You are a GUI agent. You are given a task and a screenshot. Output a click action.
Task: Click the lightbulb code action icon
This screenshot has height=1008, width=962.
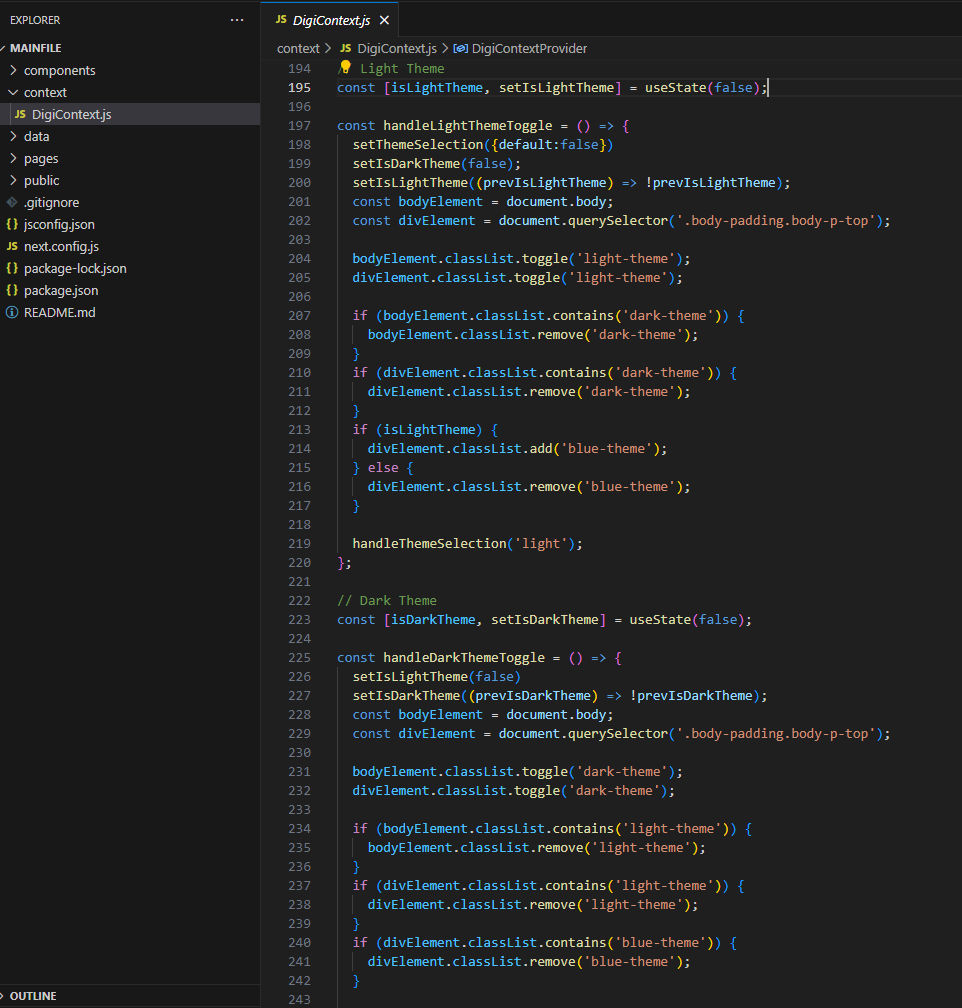pos(346,68)
